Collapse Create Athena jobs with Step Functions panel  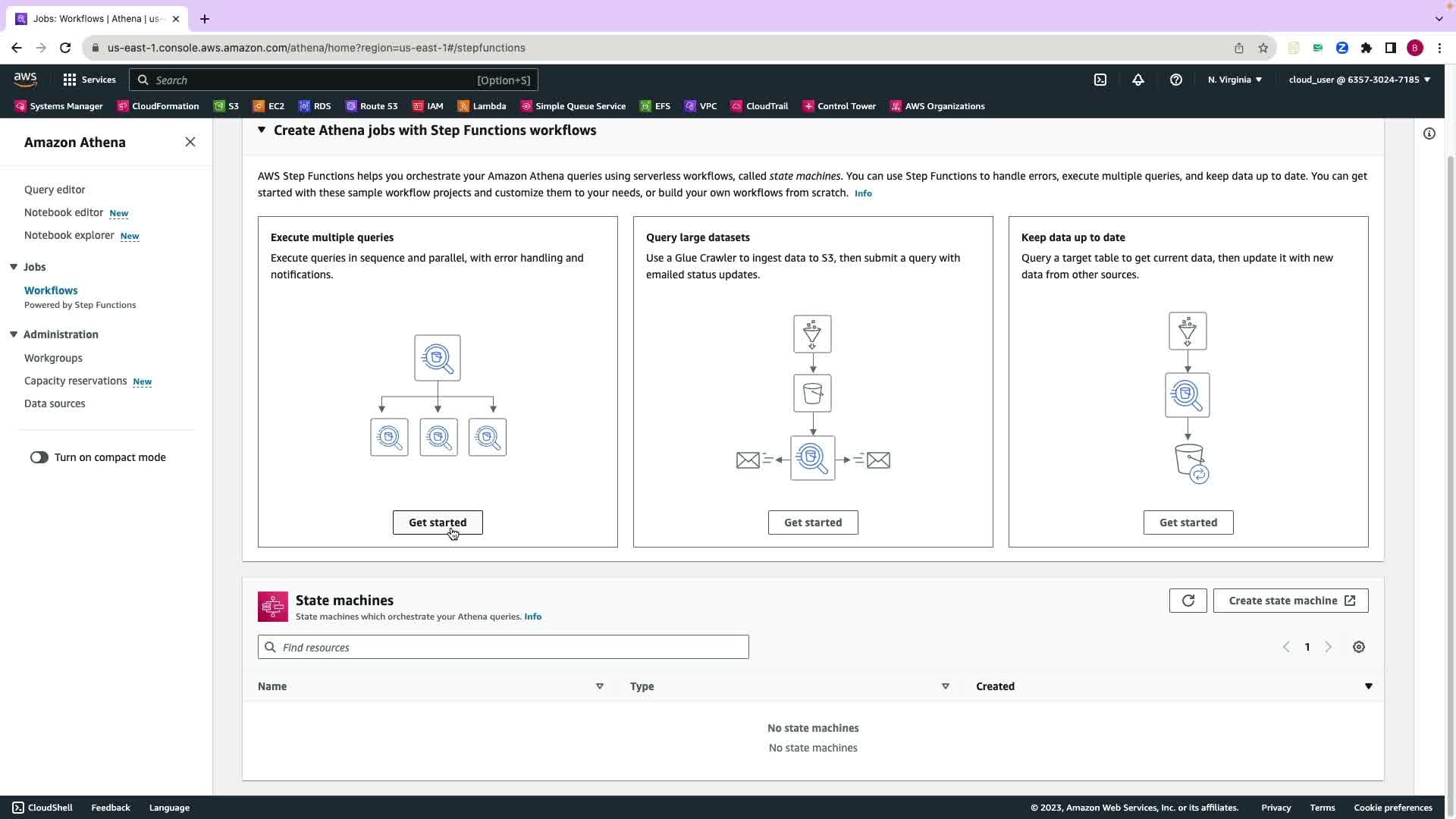pos(262,130)
